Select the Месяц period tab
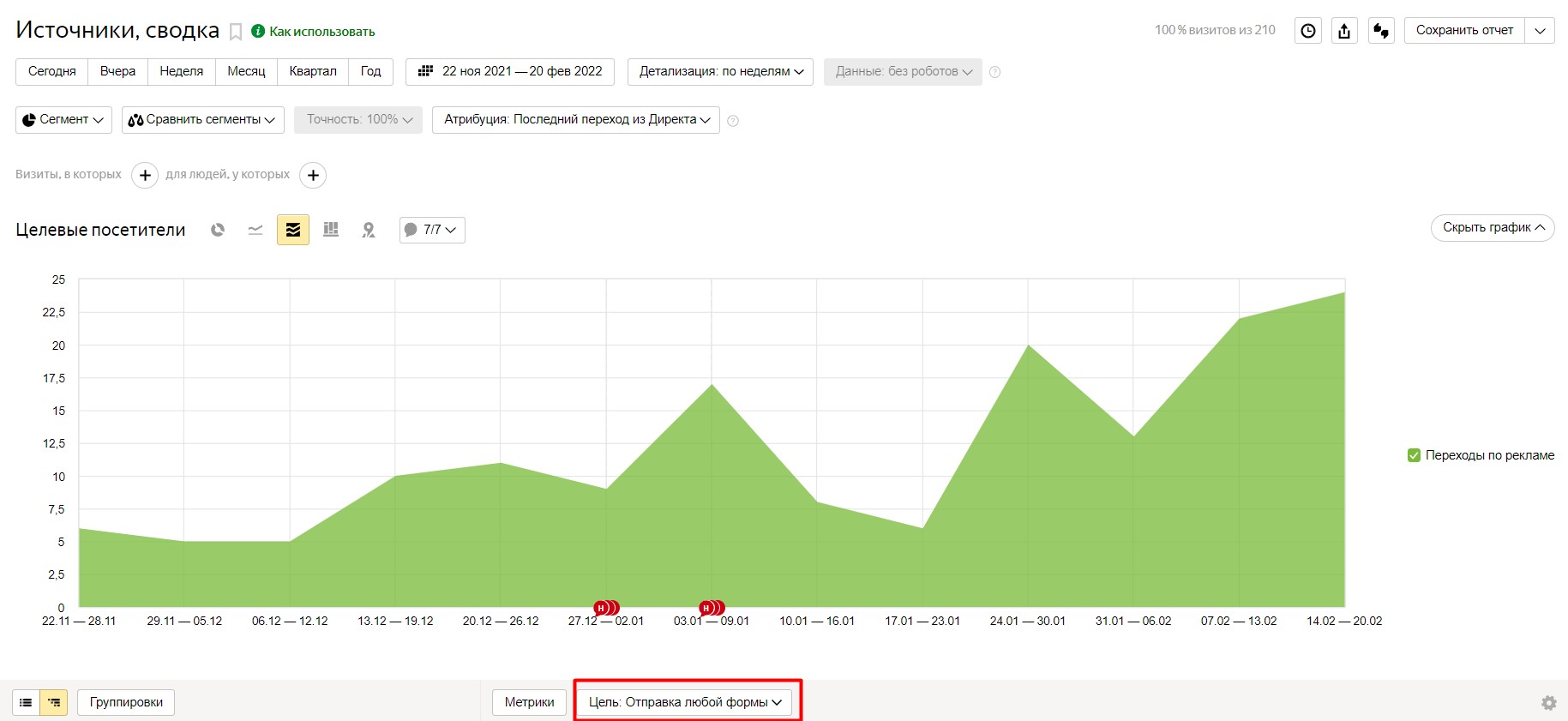The height and width of the screenshot is (721, 1568). click(246, 71)
